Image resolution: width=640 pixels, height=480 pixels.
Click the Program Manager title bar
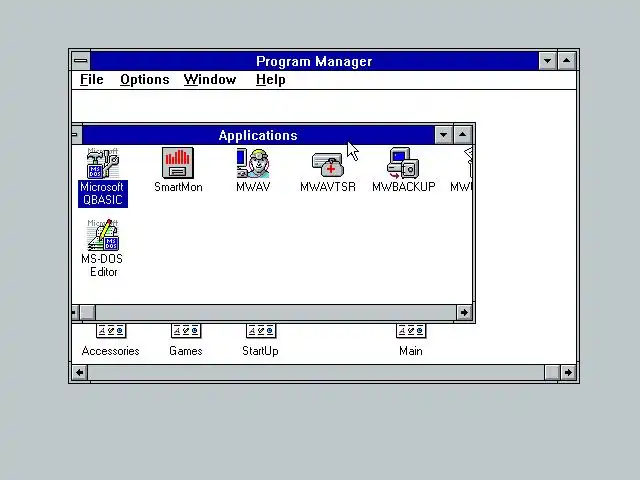coord(314,61)
